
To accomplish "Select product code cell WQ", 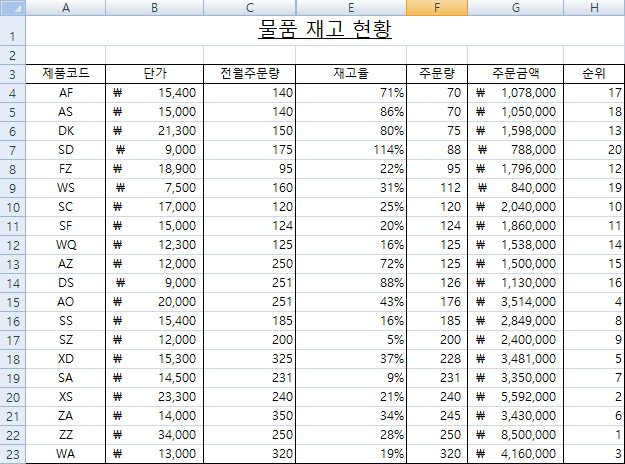I will pos(66,245).
